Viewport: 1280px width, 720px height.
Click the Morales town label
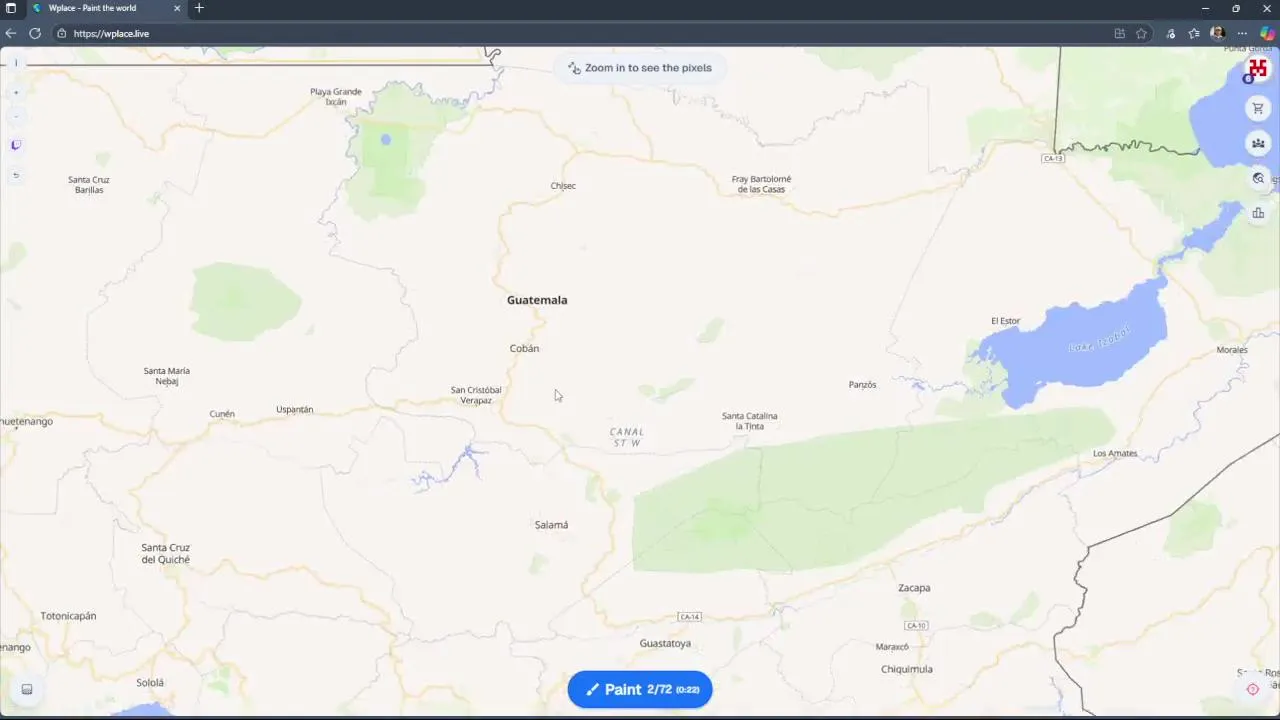[x=1232, y=350]
